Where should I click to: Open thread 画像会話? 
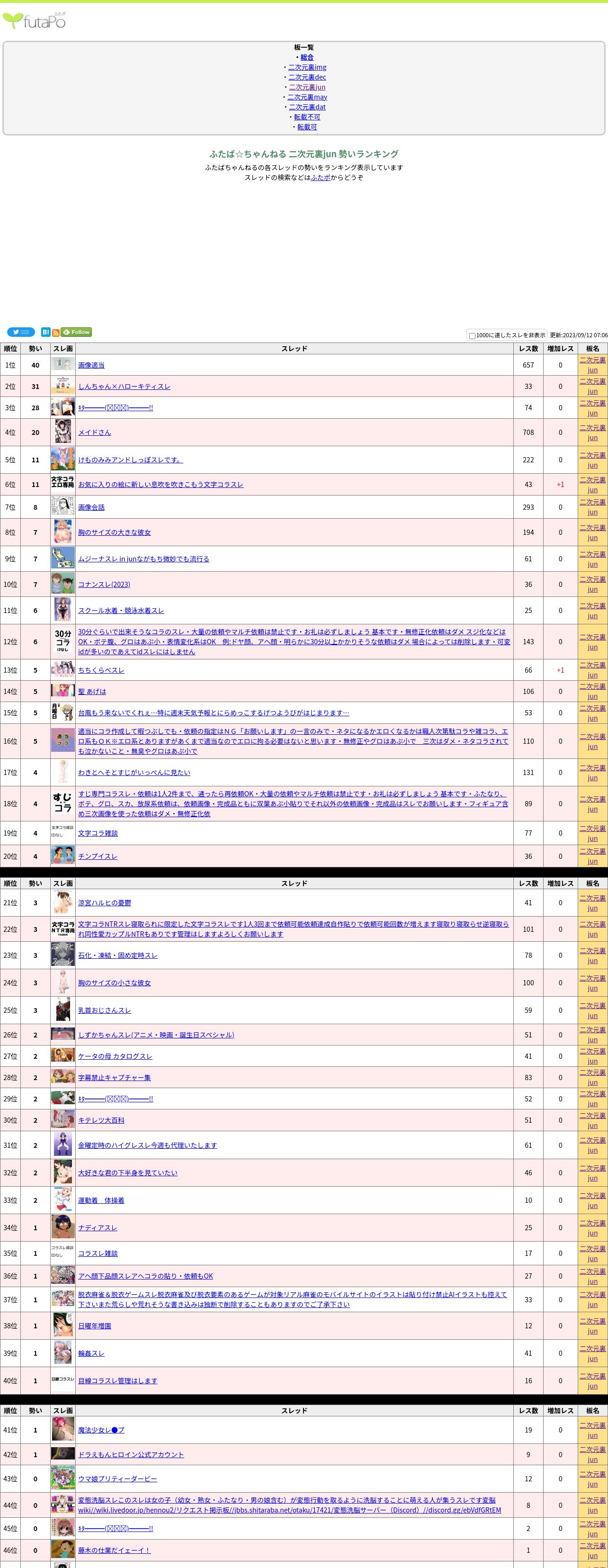(91, 507)
